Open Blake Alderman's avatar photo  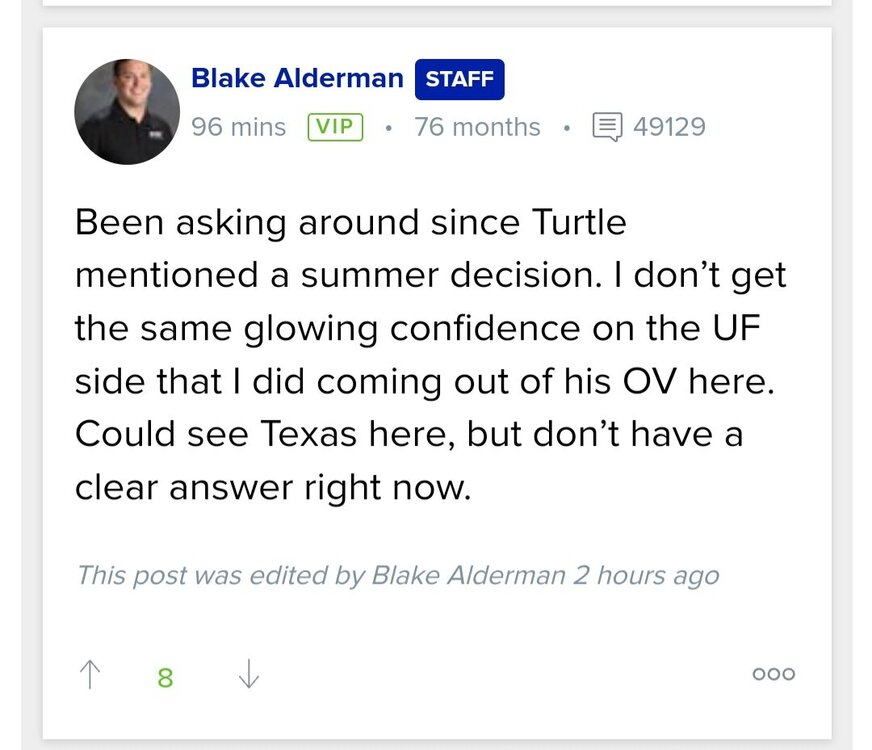[x=127, y=112]
